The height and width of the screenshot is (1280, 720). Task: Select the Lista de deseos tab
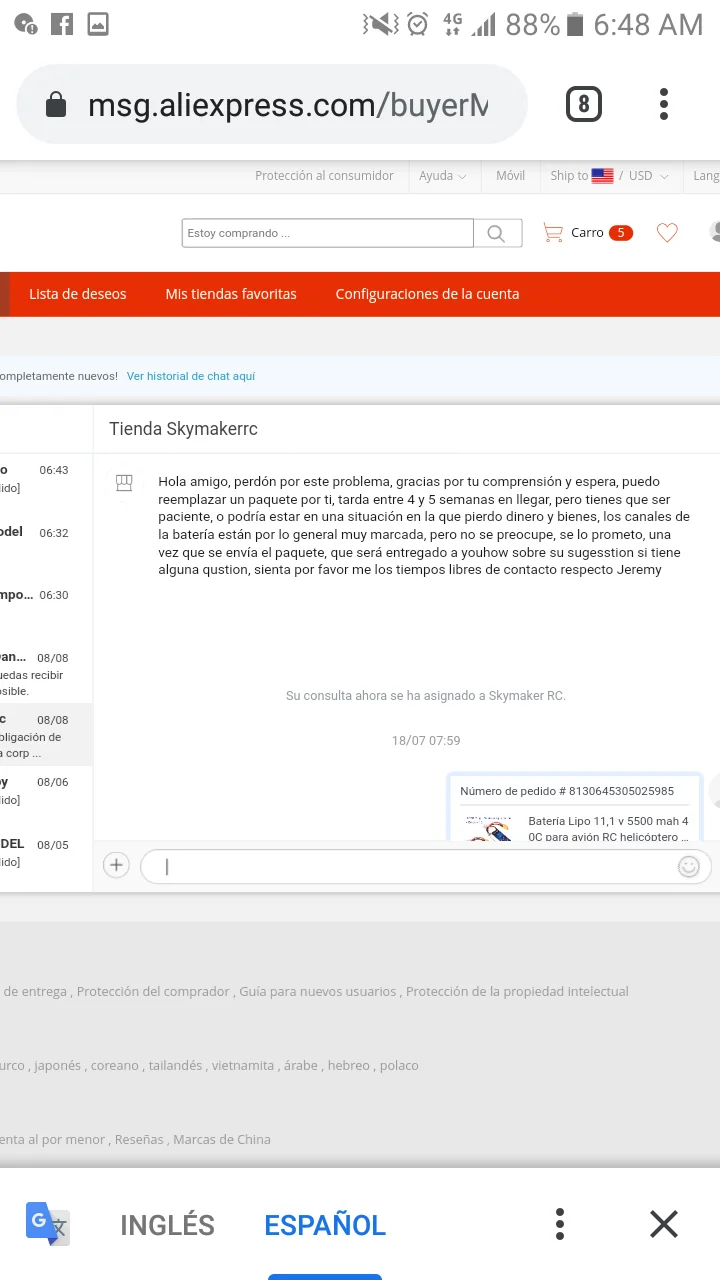(78, 294)
